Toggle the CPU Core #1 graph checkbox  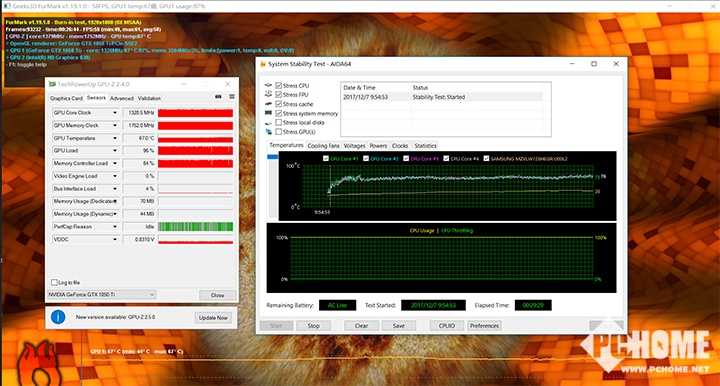pos(326,158)
